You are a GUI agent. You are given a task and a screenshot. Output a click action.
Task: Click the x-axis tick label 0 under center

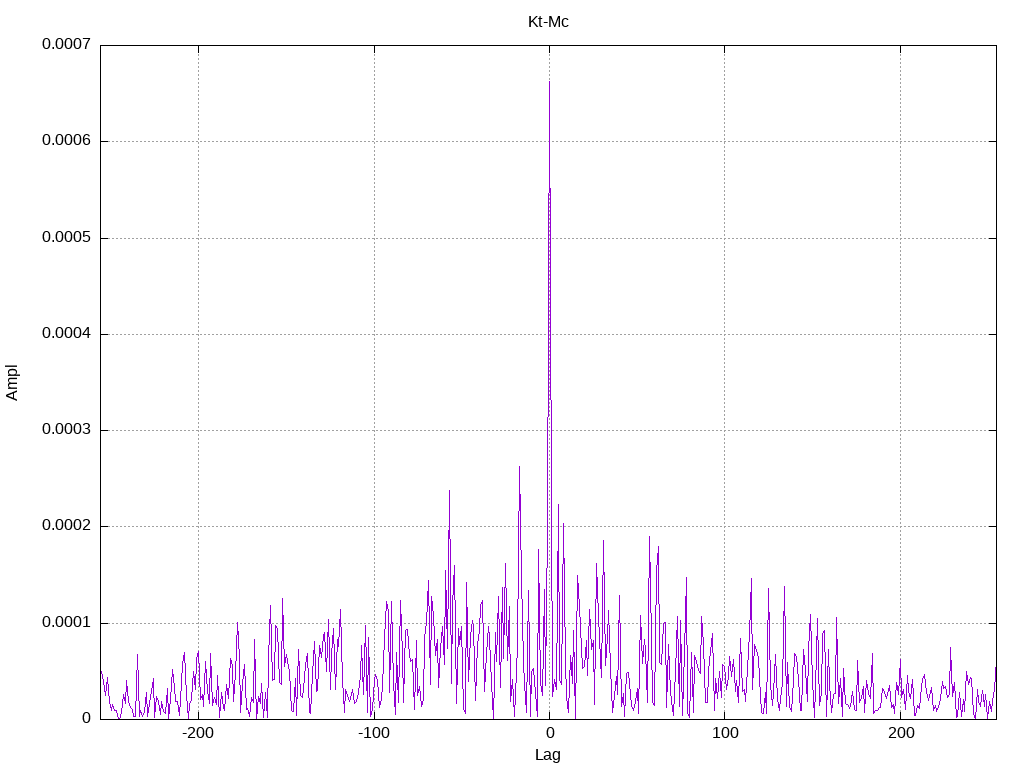[549, 733]
